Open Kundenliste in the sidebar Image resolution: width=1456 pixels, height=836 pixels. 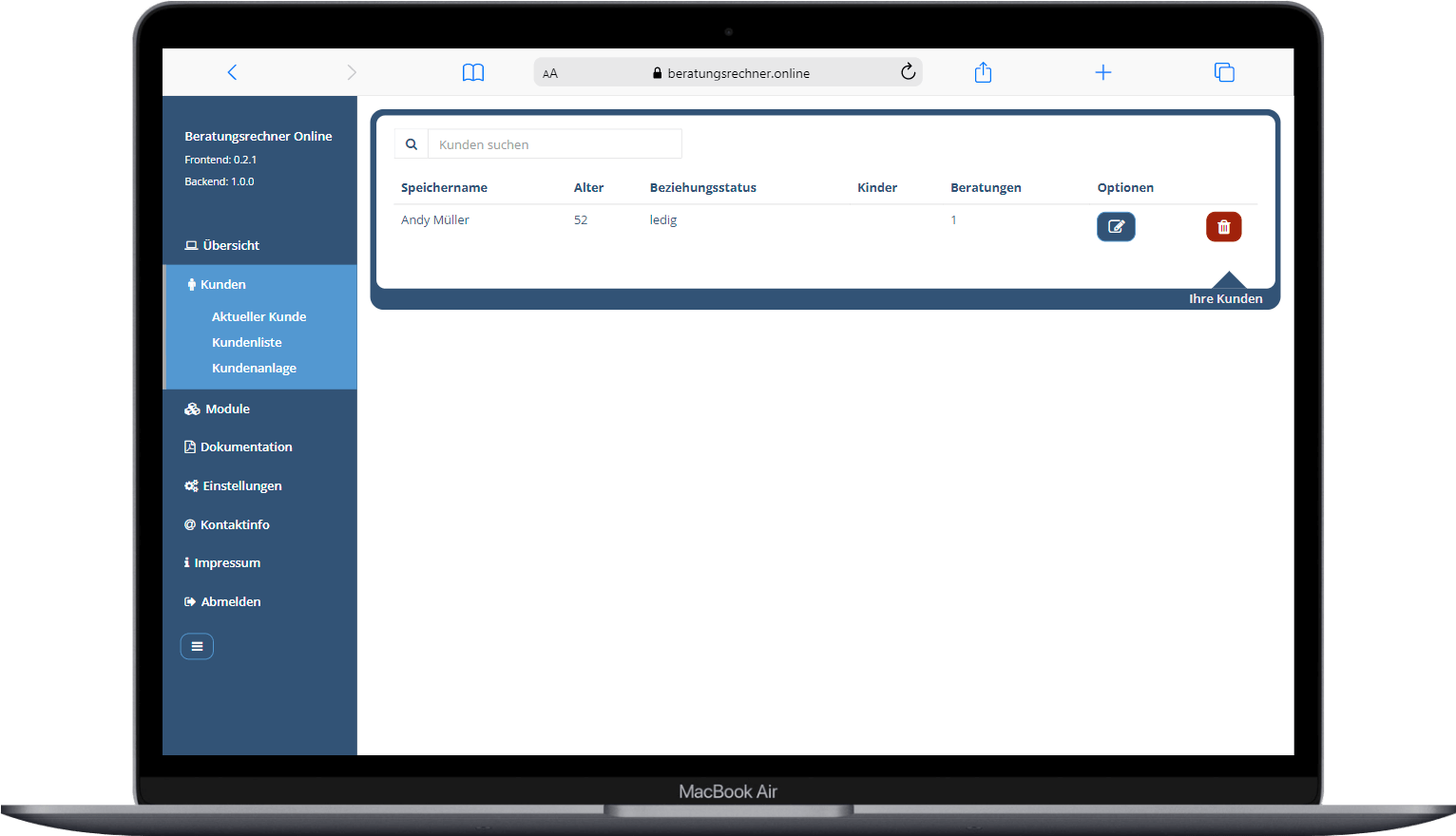[x=247, y=342]
